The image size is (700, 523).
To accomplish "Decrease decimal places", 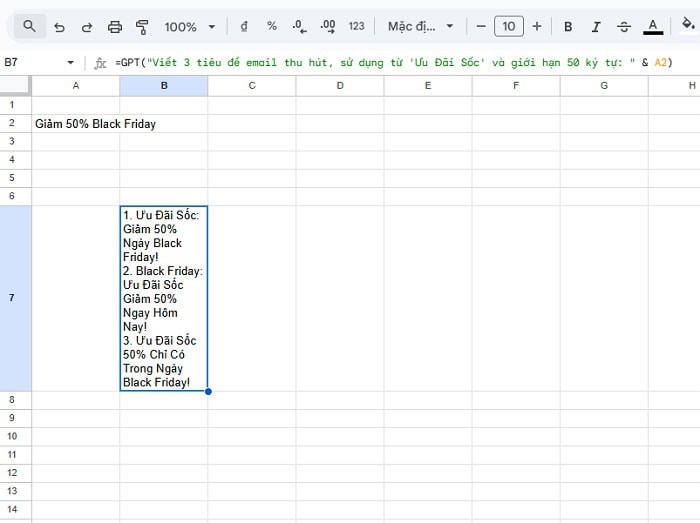I will (299, 26).
